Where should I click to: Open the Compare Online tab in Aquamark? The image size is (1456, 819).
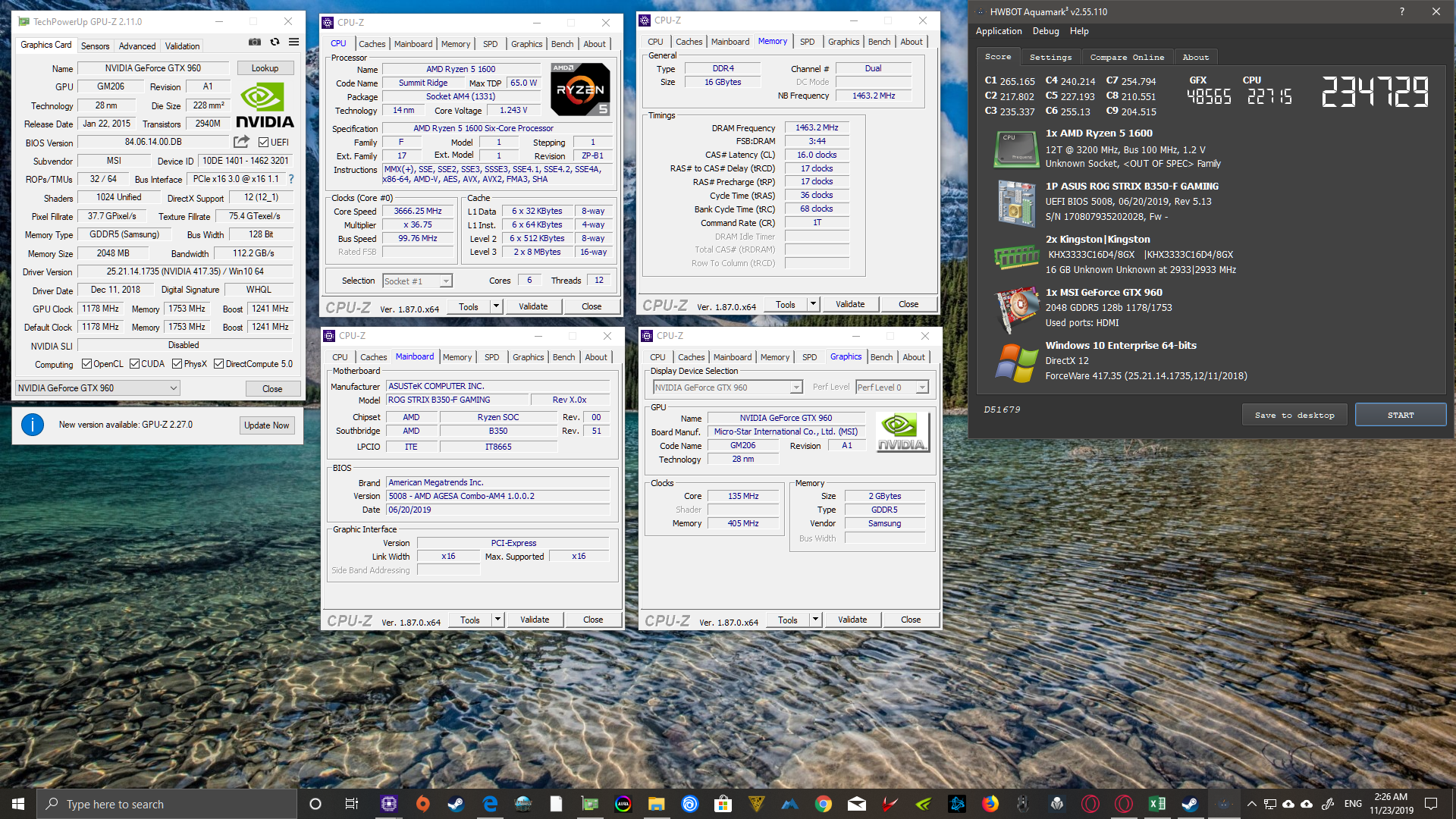pyautogui.click(x=1127, y=57)
